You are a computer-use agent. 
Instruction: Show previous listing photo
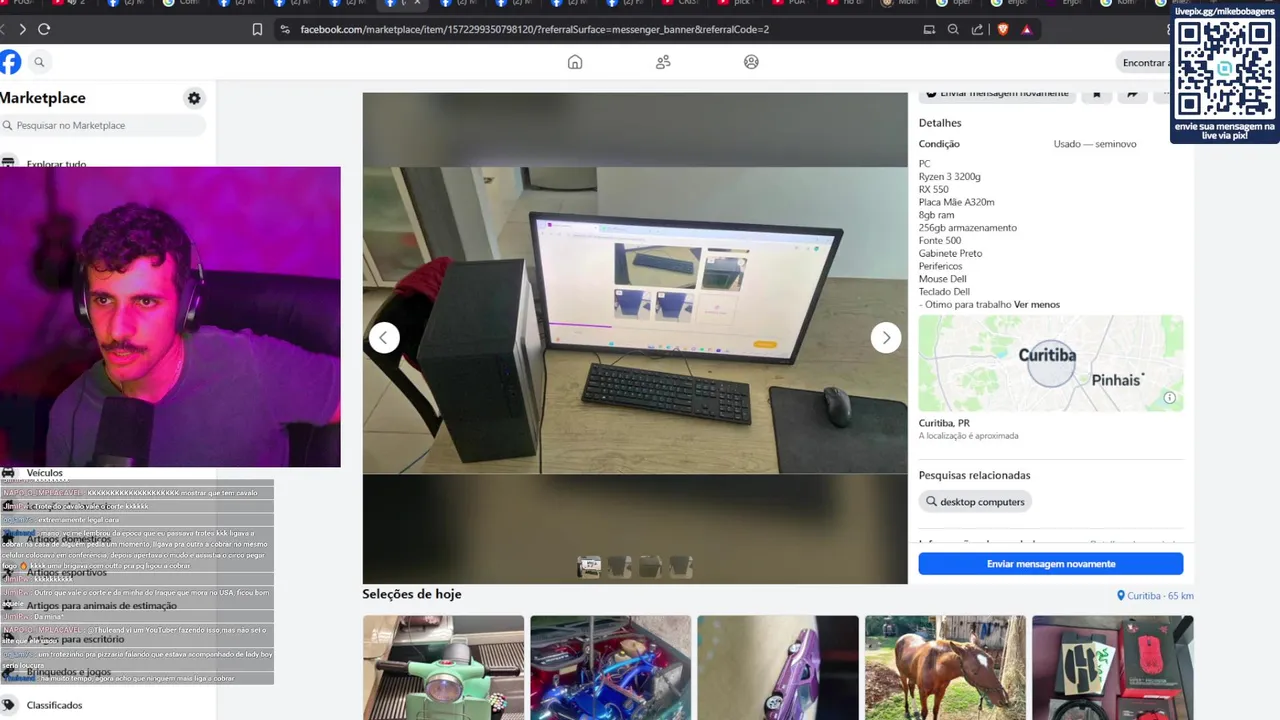(384, 338)
